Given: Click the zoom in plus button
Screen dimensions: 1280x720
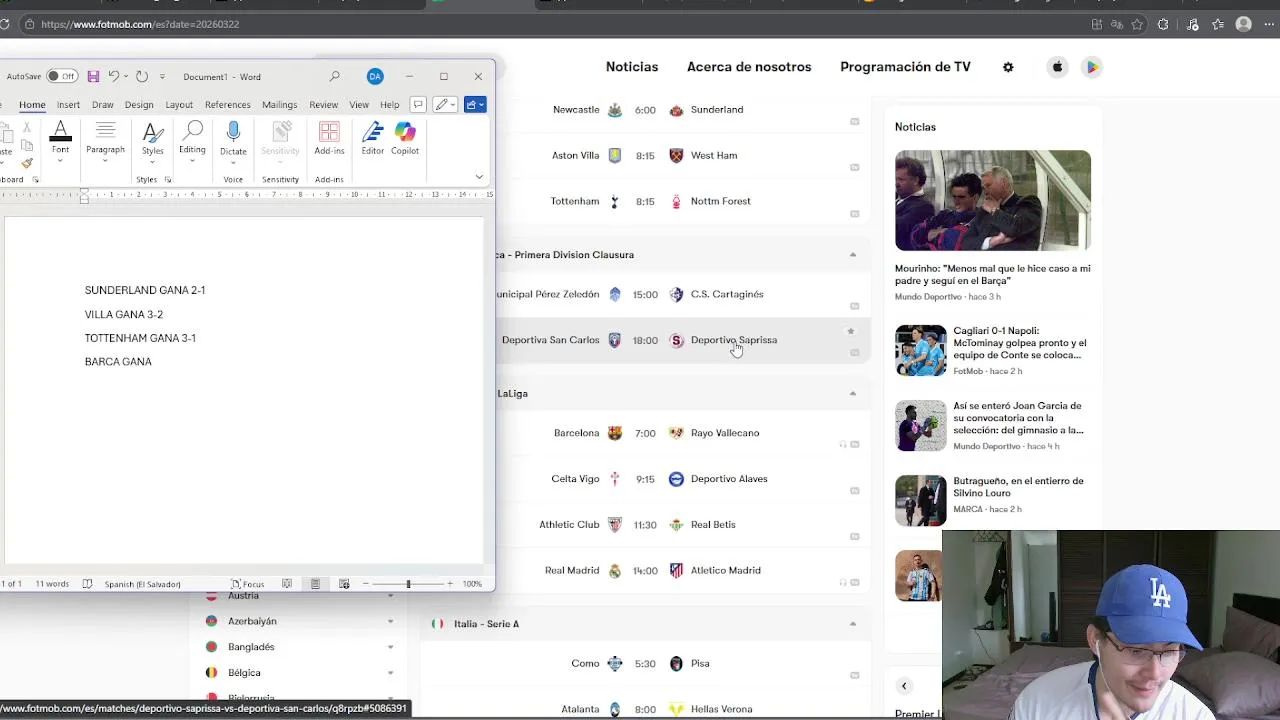Looking at the screenshot, I should pos(450,584).
